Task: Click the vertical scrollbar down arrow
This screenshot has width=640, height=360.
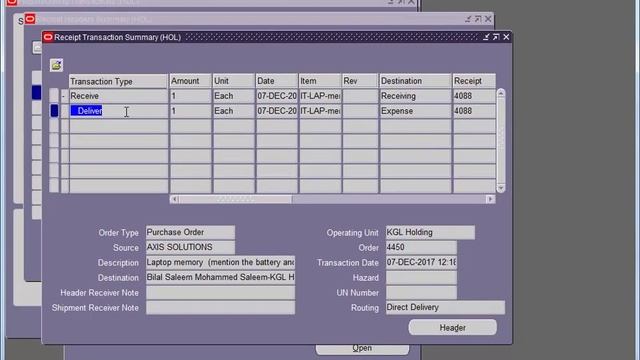Action: 501,188
